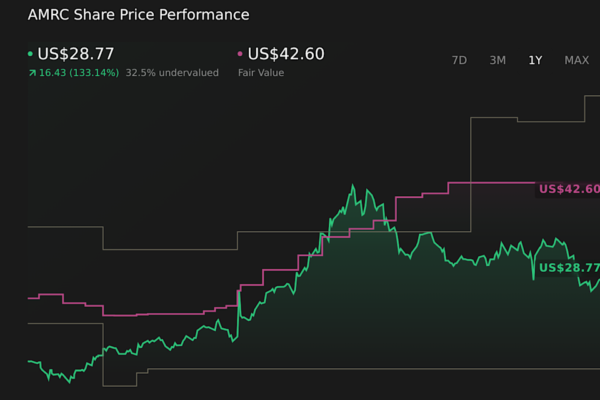Show the MAX time range
Screen dimensions: 600x400
coord(576,60)
